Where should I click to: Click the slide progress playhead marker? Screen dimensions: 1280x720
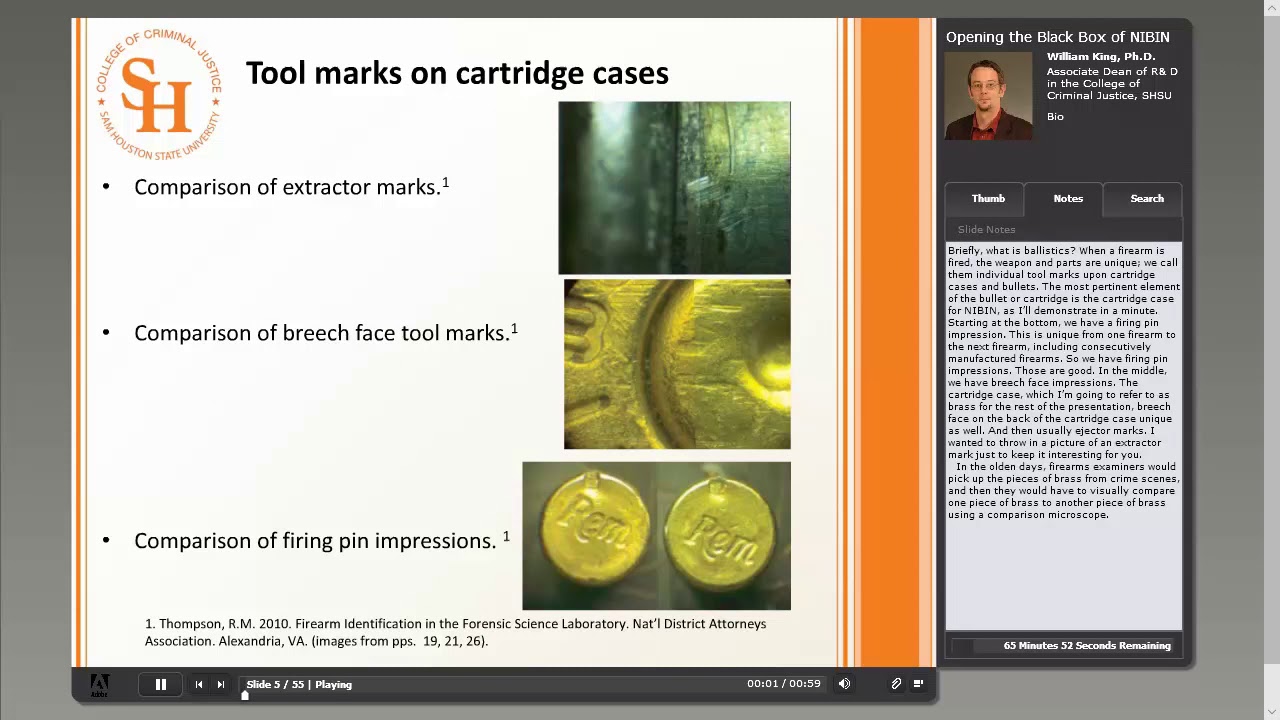[x=245, y=697]
